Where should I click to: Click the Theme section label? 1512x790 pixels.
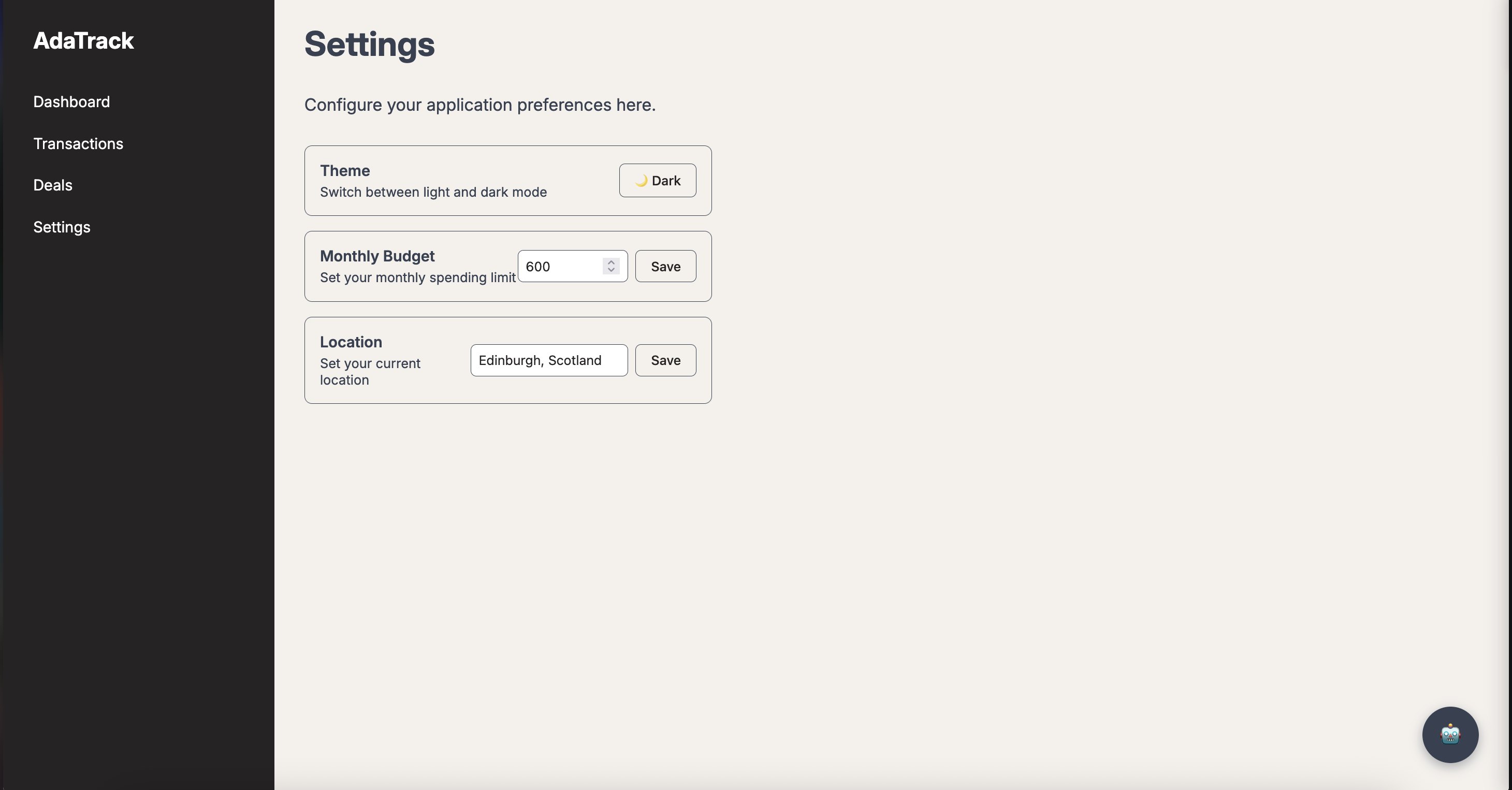tap(344, 171)
